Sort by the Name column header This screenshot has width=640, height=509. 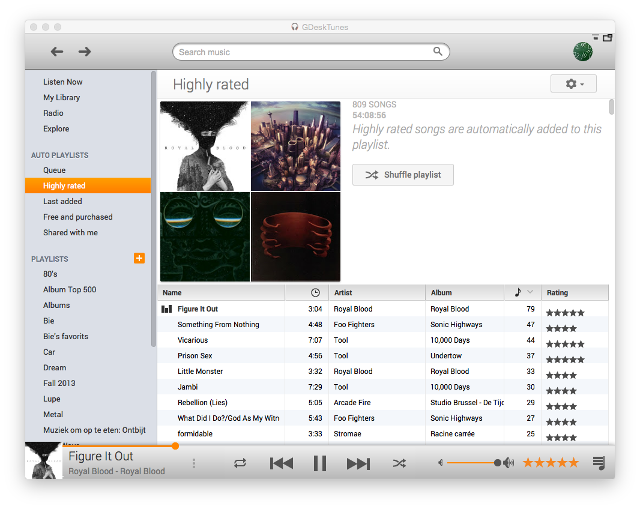tap(221, 292)
